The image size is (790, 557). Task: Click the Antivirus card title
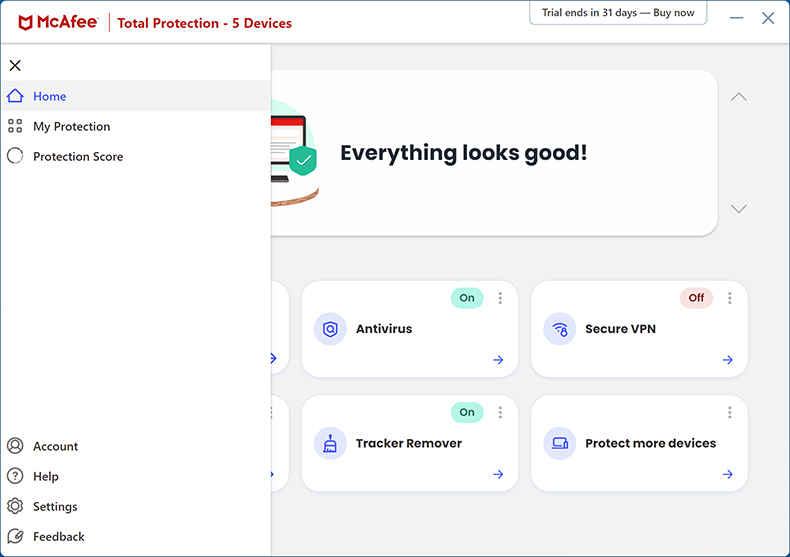point(384,329)
